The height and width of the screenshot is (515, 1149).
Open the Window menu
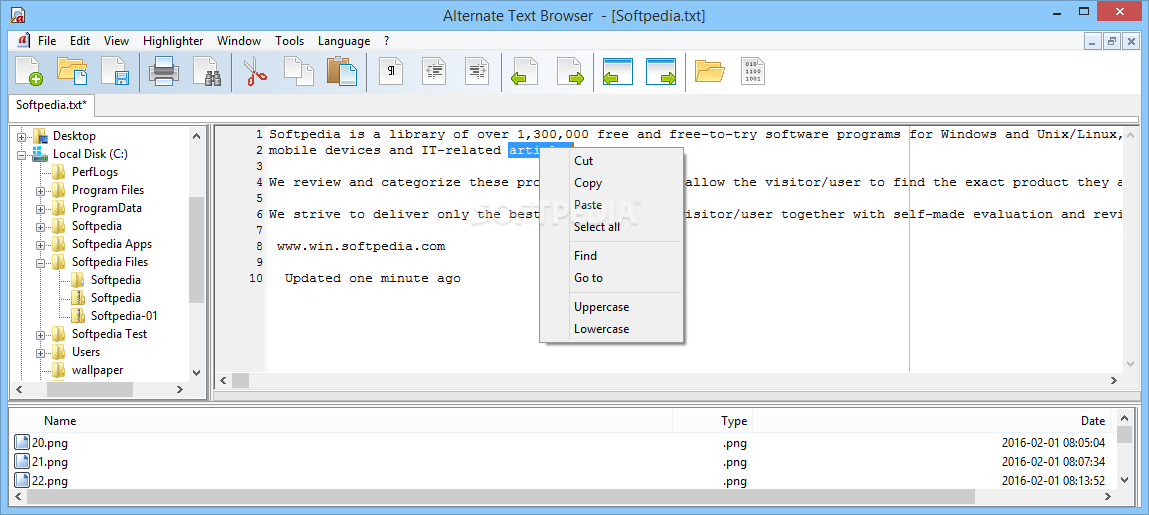[239, 41]
